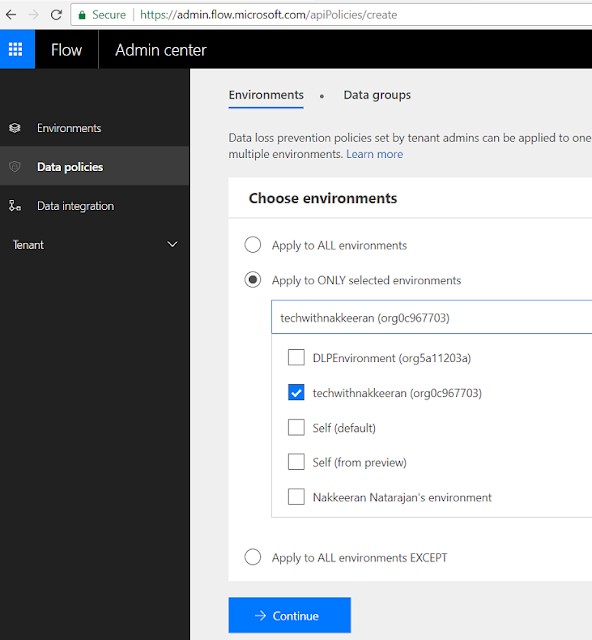Click the Data integration icon in sidebar
The height and width of the screenshot is (640, 592).
(15, 206)
